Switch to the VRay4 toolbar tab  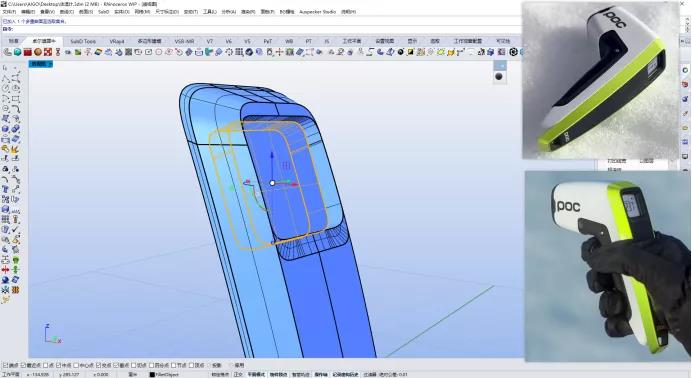[x=117, y=41]
